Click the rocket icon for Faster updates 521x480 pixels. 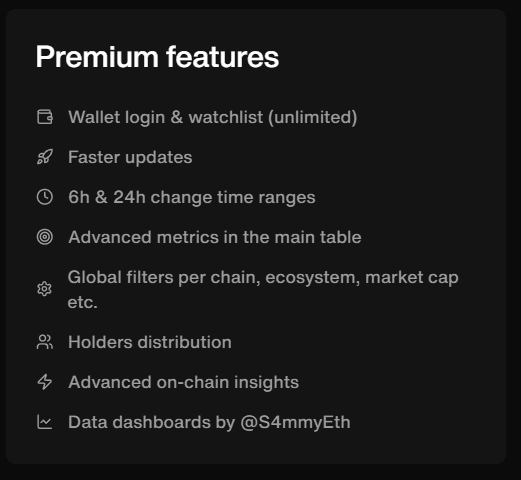45,157
